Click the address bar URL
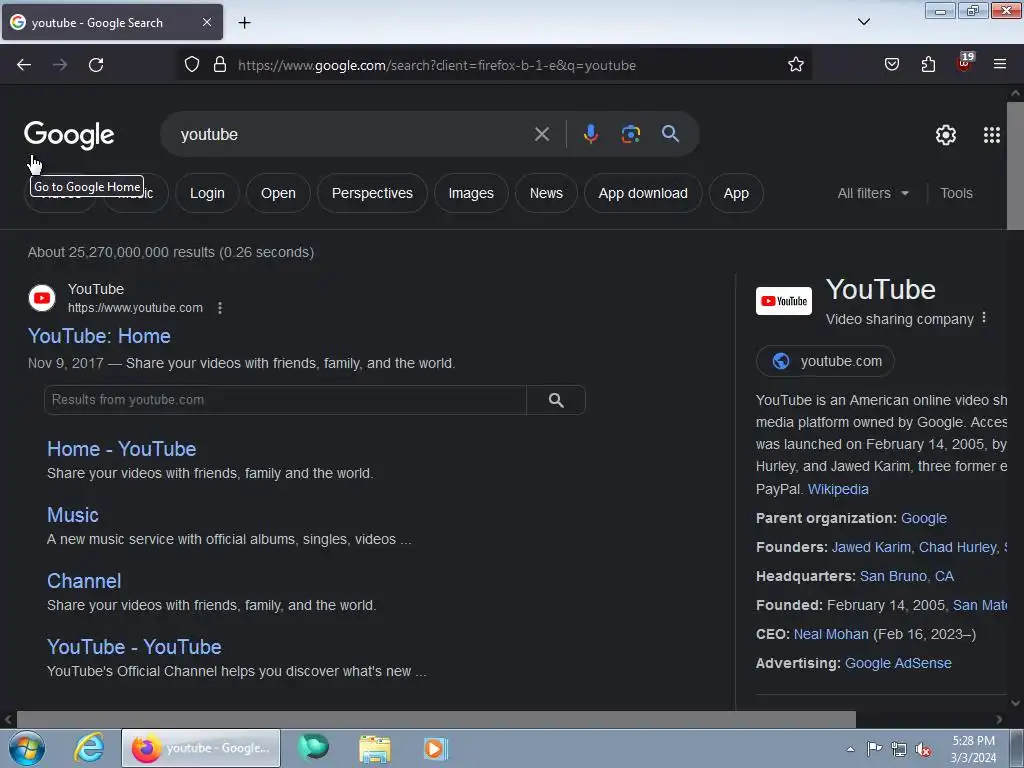The height and width of the screenshot is (768, 1024). (x=436, y=65)
